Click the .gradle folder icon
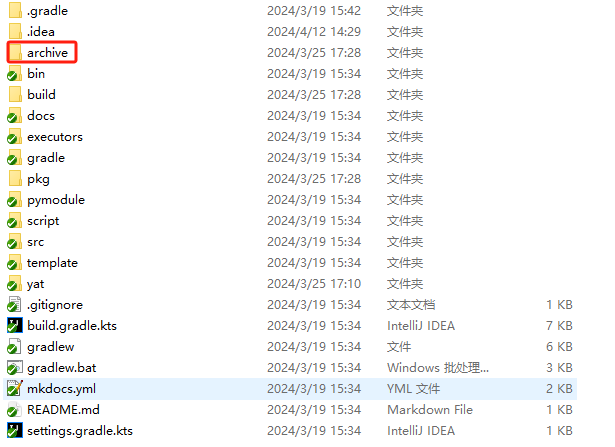The image size is (615, 447). [x=15, y=11]
